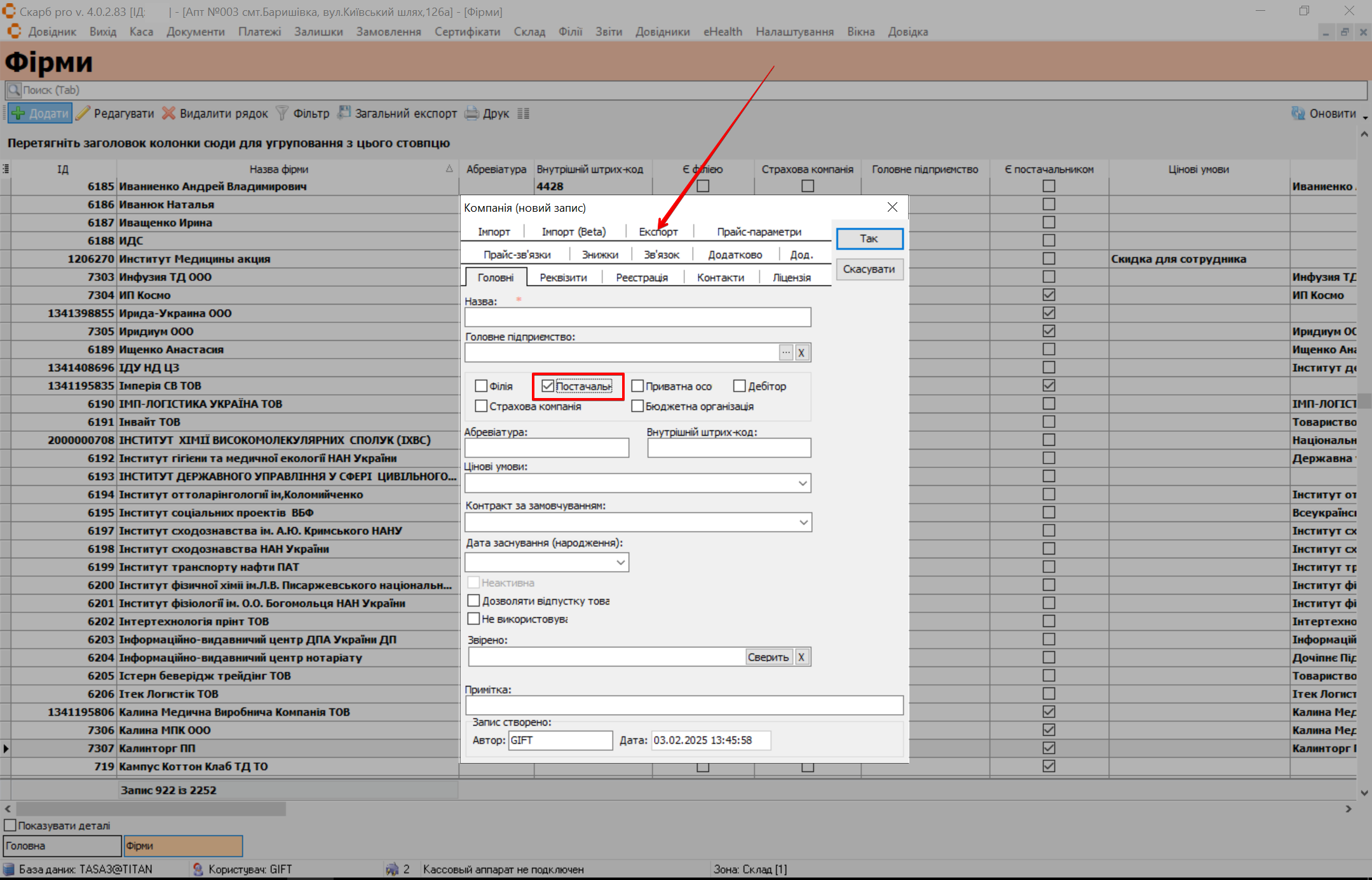Tick the Бюджетна організація checkbox
This screenshot has width=1372, height=880.
click(x=637, y=406)
